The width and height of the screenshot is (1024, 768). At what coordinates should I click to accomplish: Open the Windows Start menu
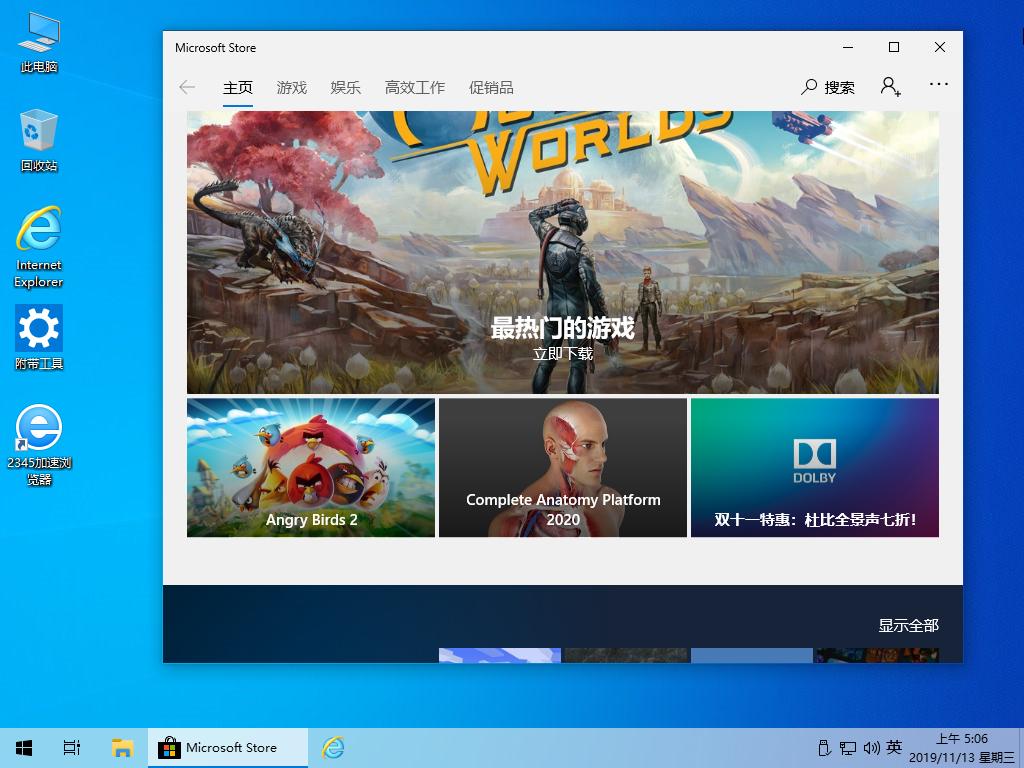24,748
